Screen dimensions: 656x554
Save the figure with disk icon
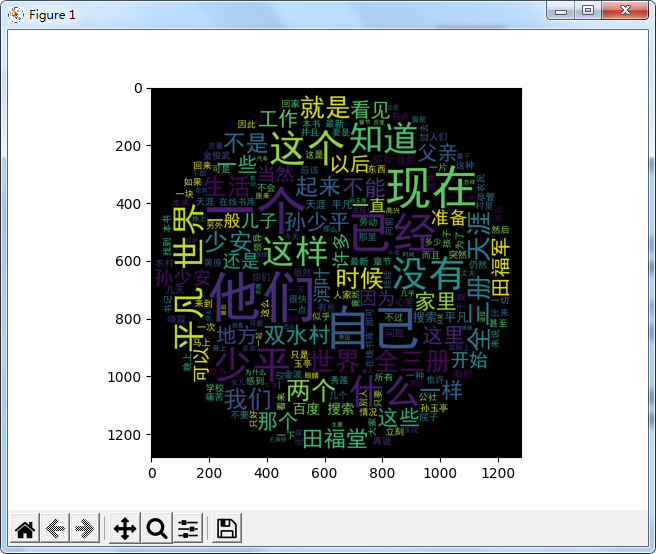(x=227, y=528)
